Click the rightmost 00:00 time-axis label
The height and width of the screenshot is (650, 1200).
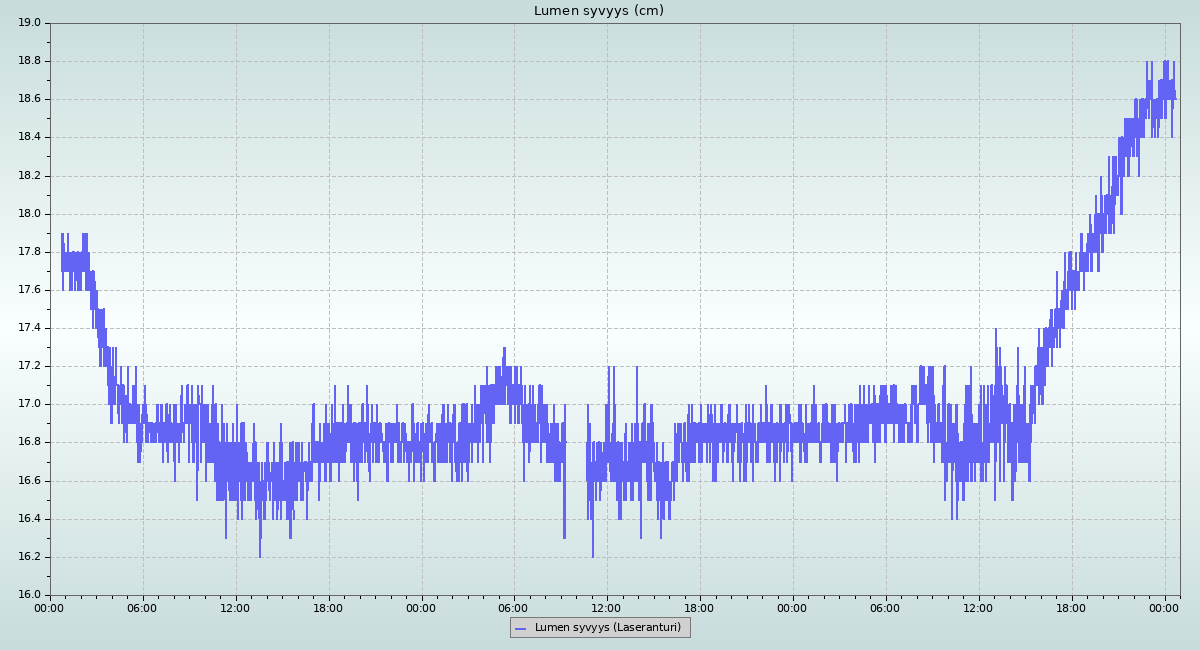click(1165, 607)
